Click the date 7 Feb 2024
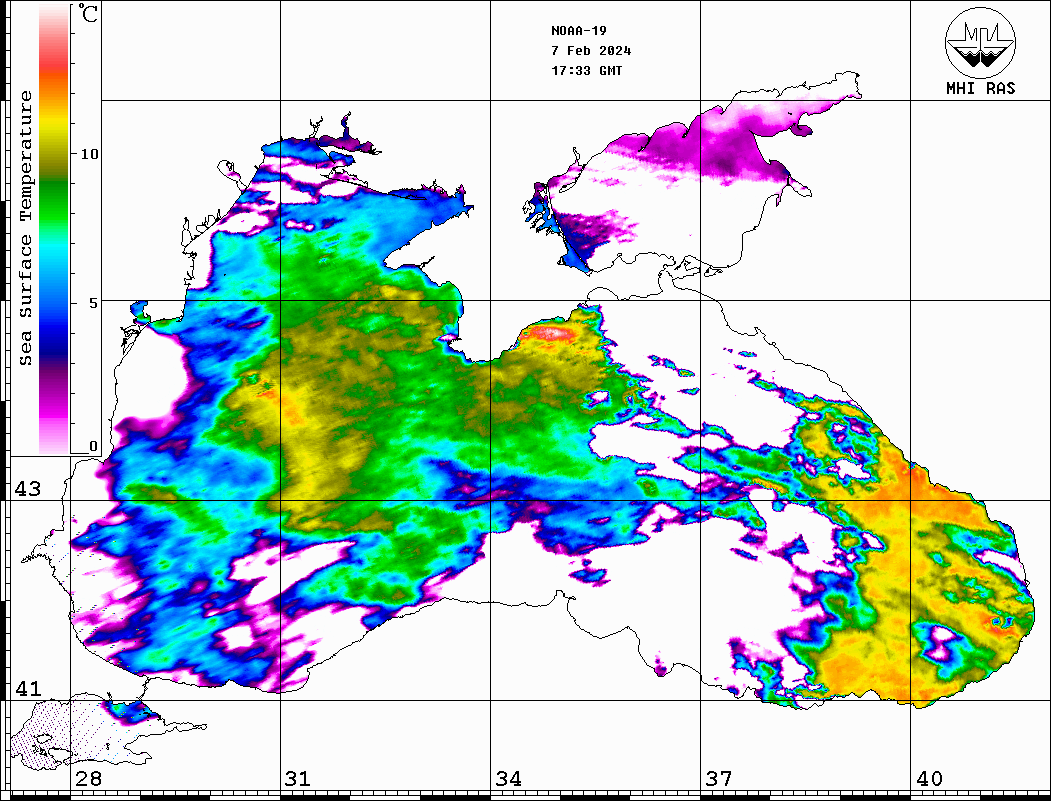The width and height of the screenshot is (1051, 801). [x=591, y=51]
